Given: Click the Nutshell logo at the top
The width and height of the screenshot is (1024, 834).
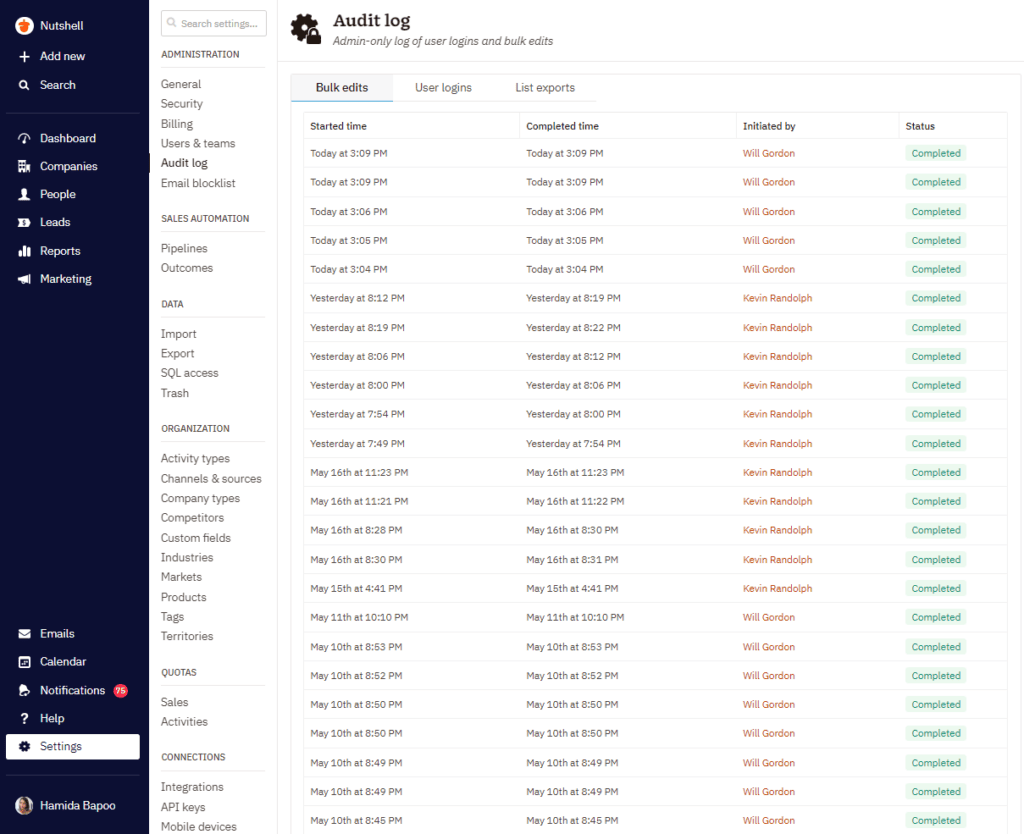Looking at the screenshot, I should (22, 25).
